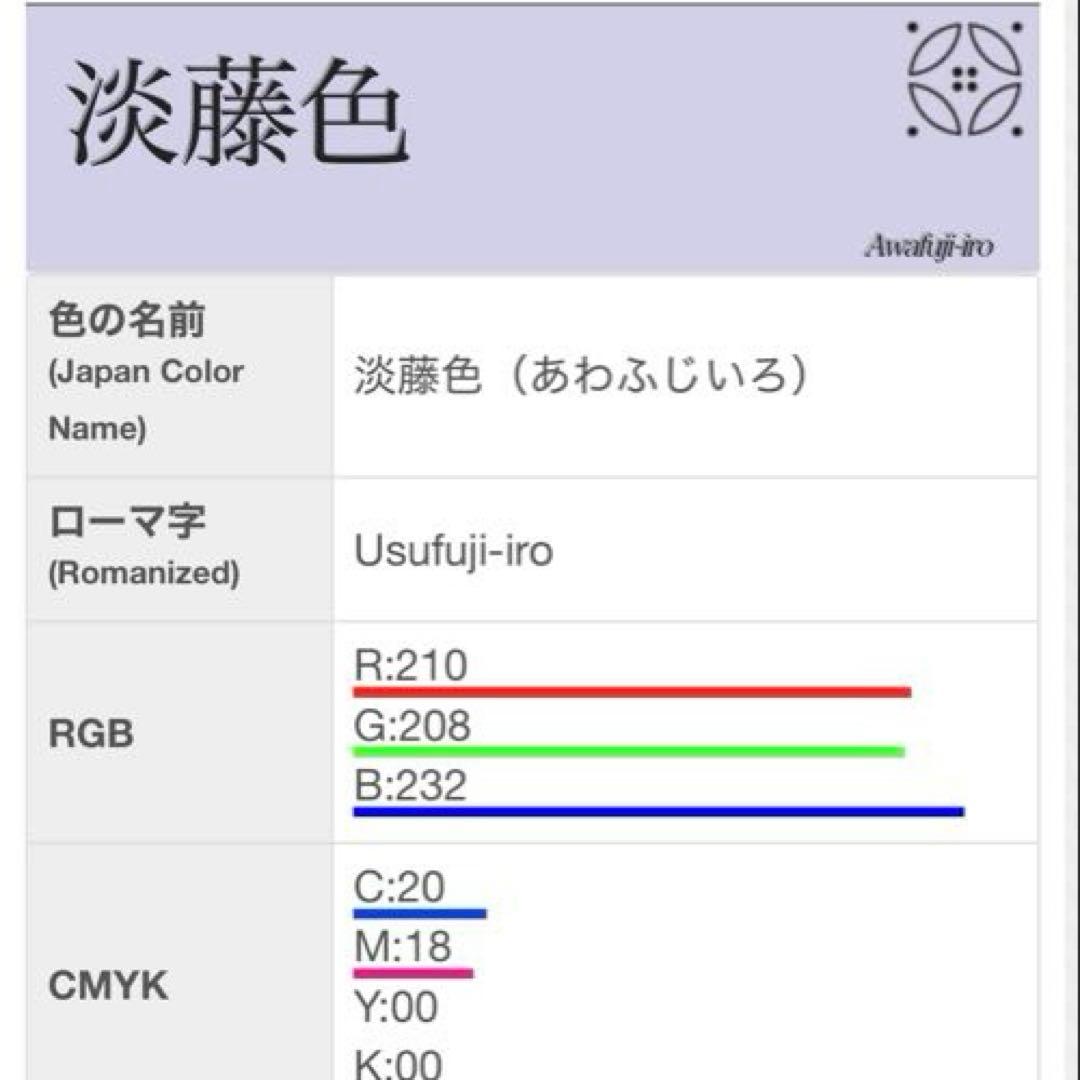Click the green G value bar
This screenshot has width=1080, height=1080.
(x=628, y=751)
